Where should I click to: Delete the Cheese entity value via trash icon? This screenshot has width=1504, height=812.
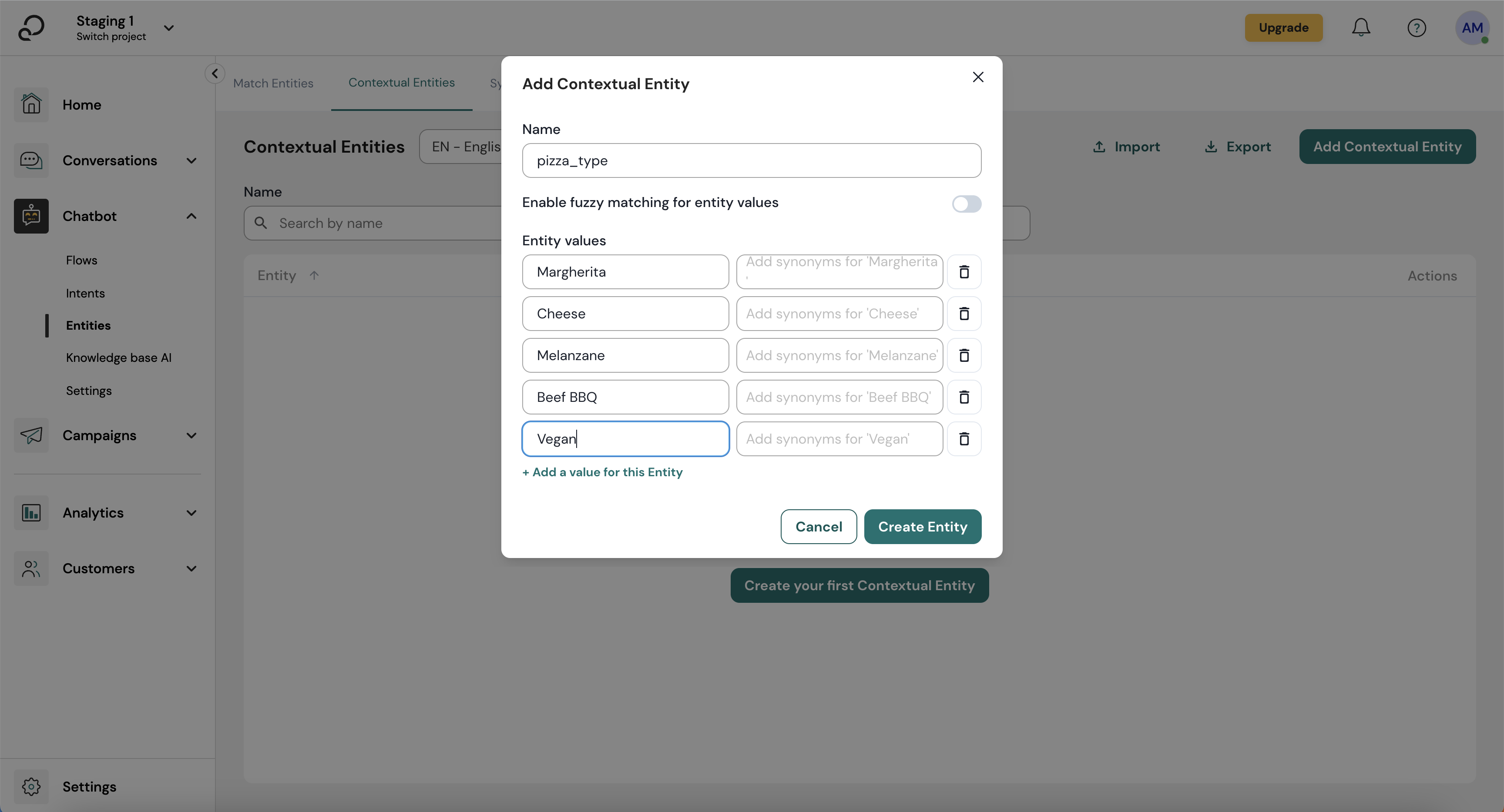[x=964, y=313]
